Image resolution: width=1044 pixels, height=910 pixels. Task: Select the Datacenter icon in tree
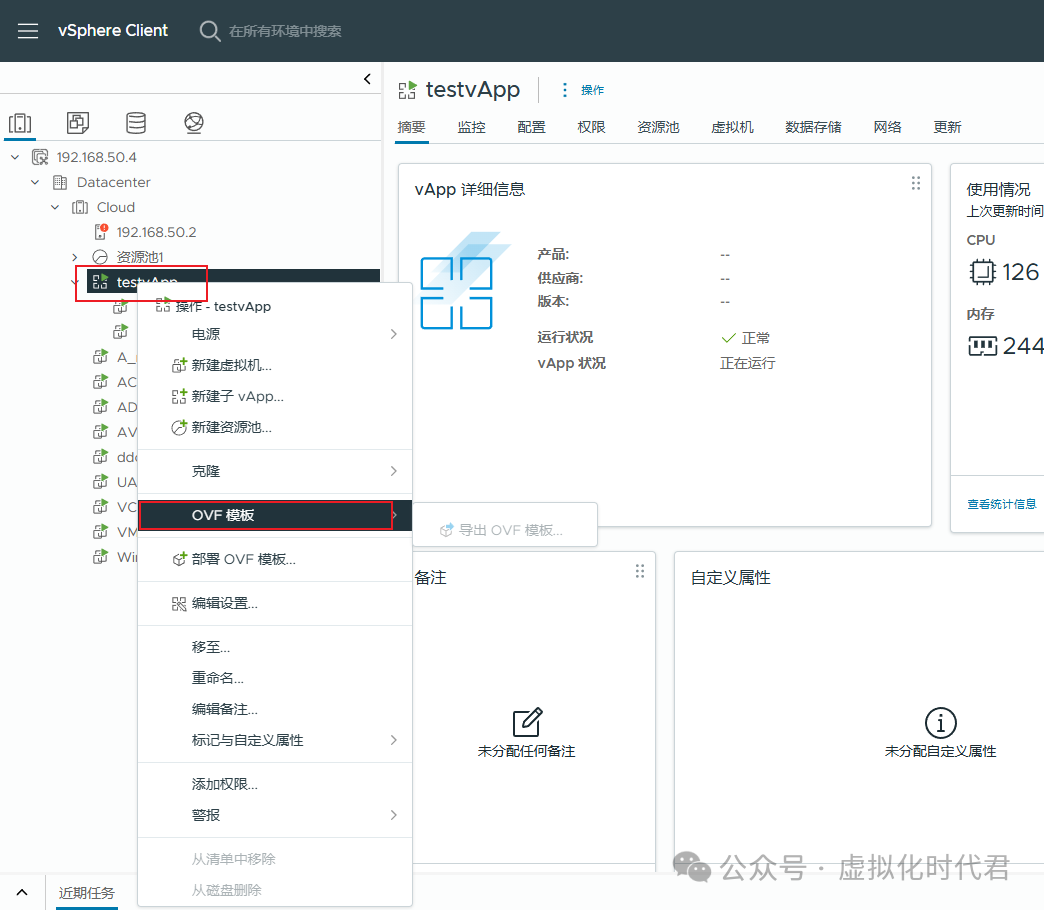tap(60, 182)
